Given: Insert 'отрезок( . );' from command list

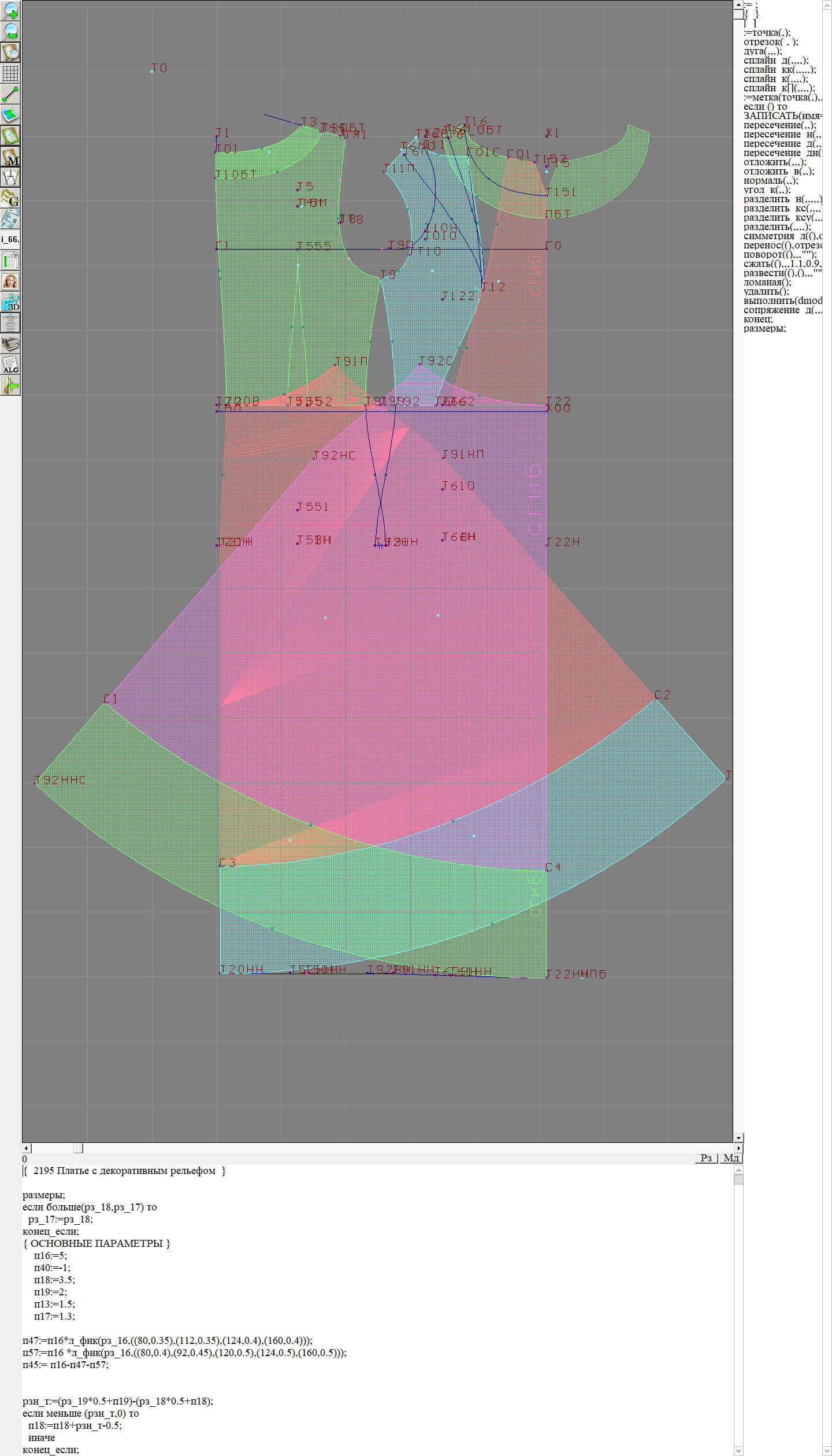Looking at the screenshot, I should [x=770, y=42].
